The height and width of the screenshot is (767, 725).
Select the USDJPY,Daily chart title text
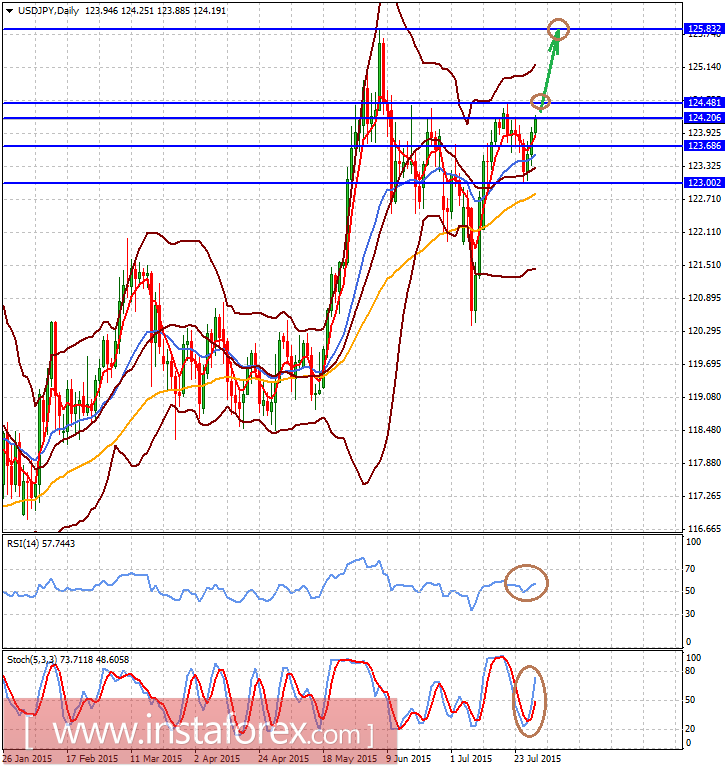point(48,10)
